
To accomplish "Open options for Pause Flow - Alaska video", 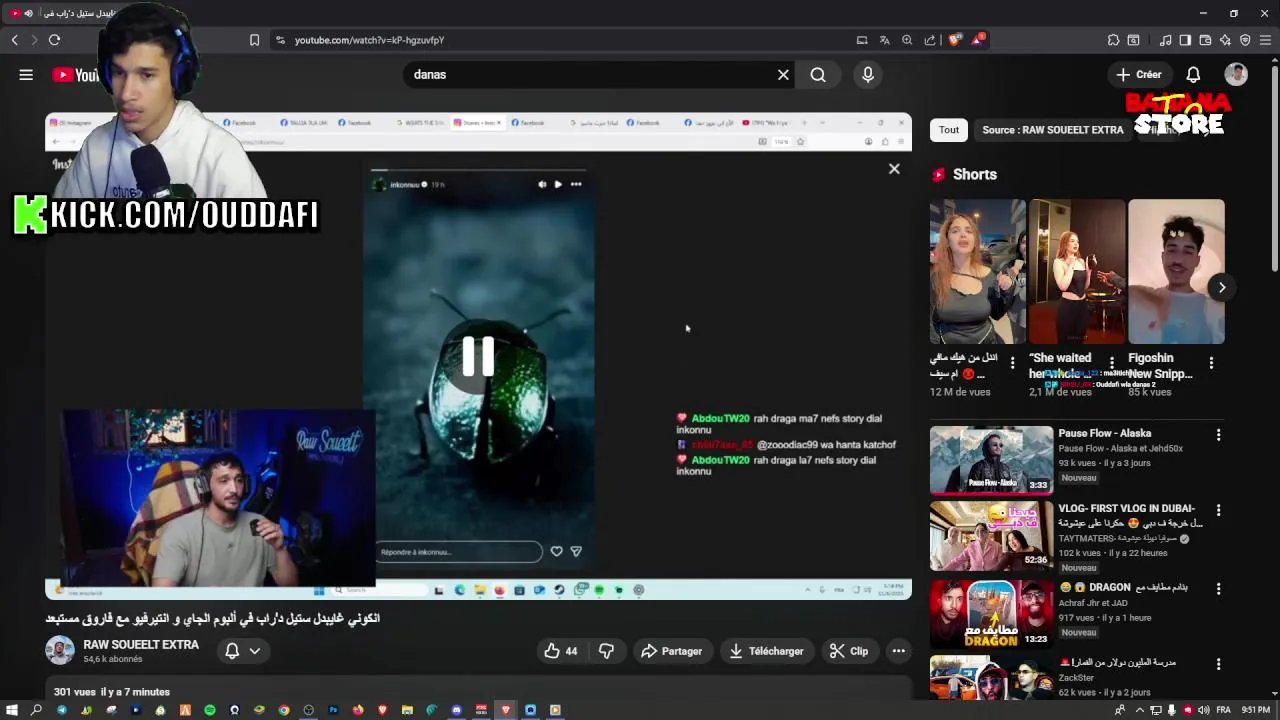I will (1218, 435).
